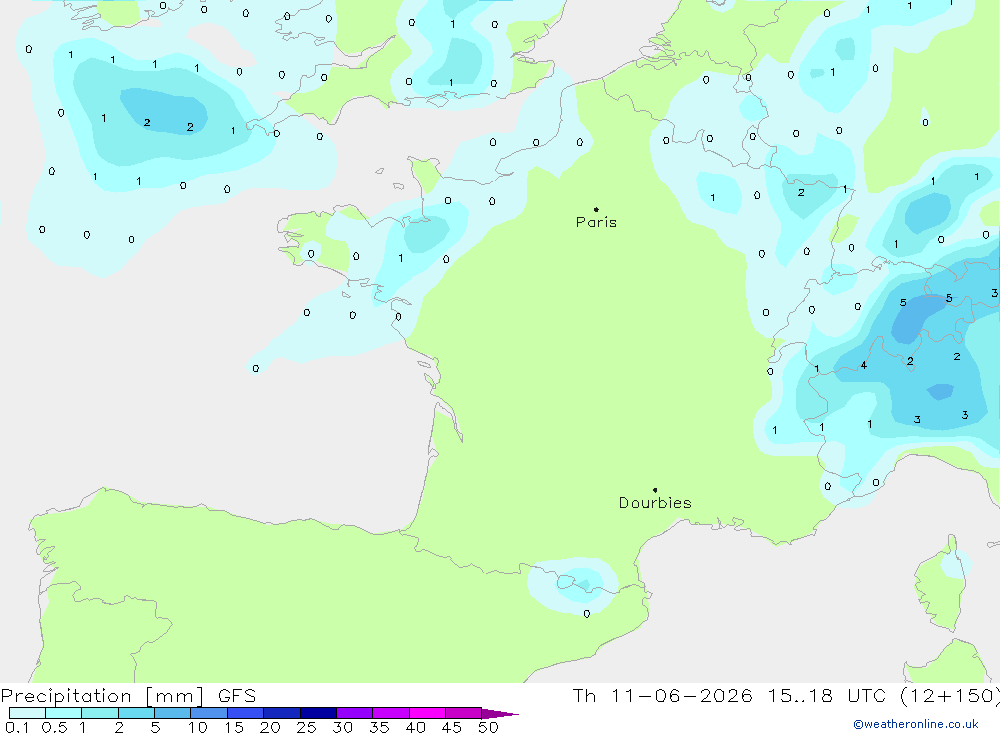
Task: Click the GFS model label
Action: [x=237, y=696]
